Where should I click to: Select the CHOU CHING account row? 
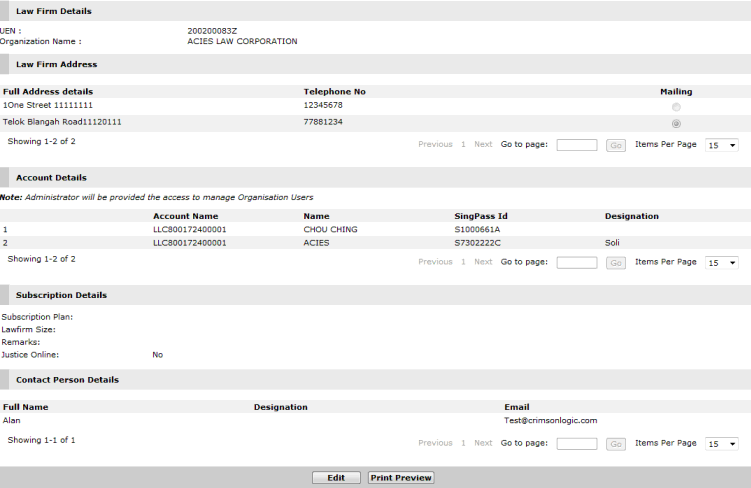click(330, 229)
